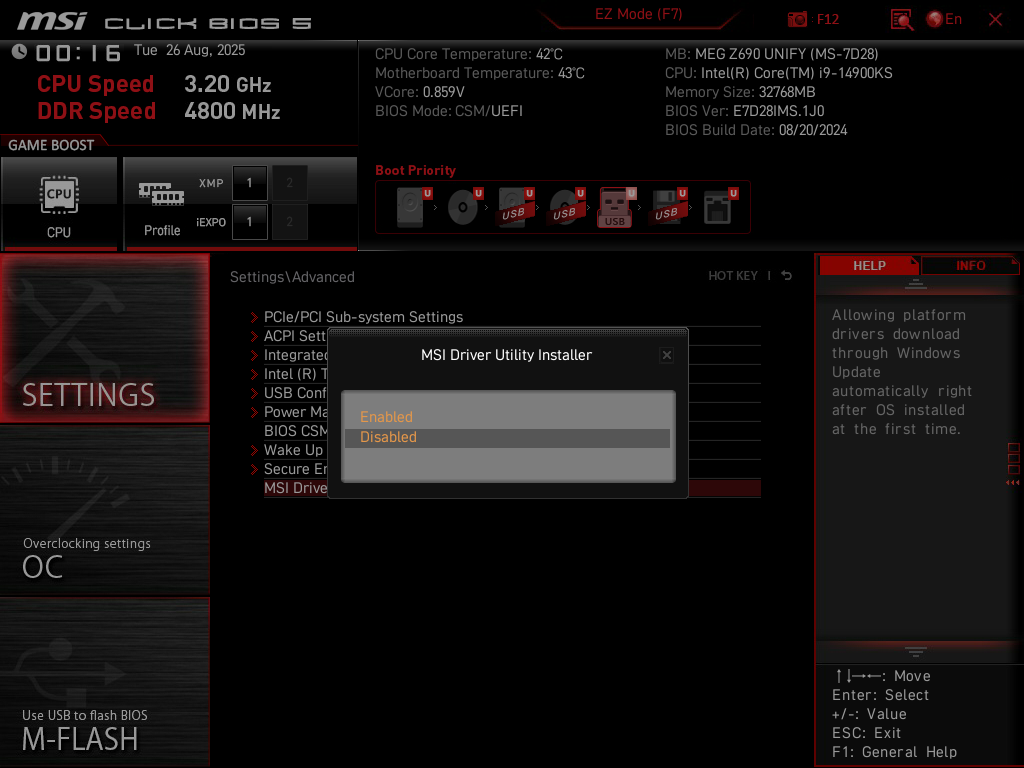Click the F1: General Help hint
This screenshot has height=768, width=1024.
pyautogui.click(x=894, y=752)
